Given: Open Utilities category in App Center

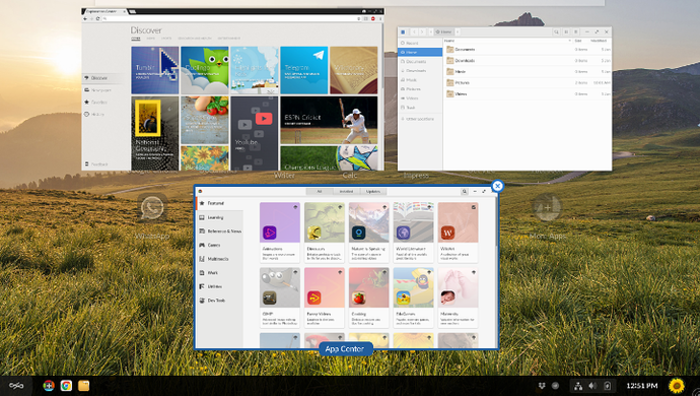Looking at the screenshot, I should [x=219, y=287].
